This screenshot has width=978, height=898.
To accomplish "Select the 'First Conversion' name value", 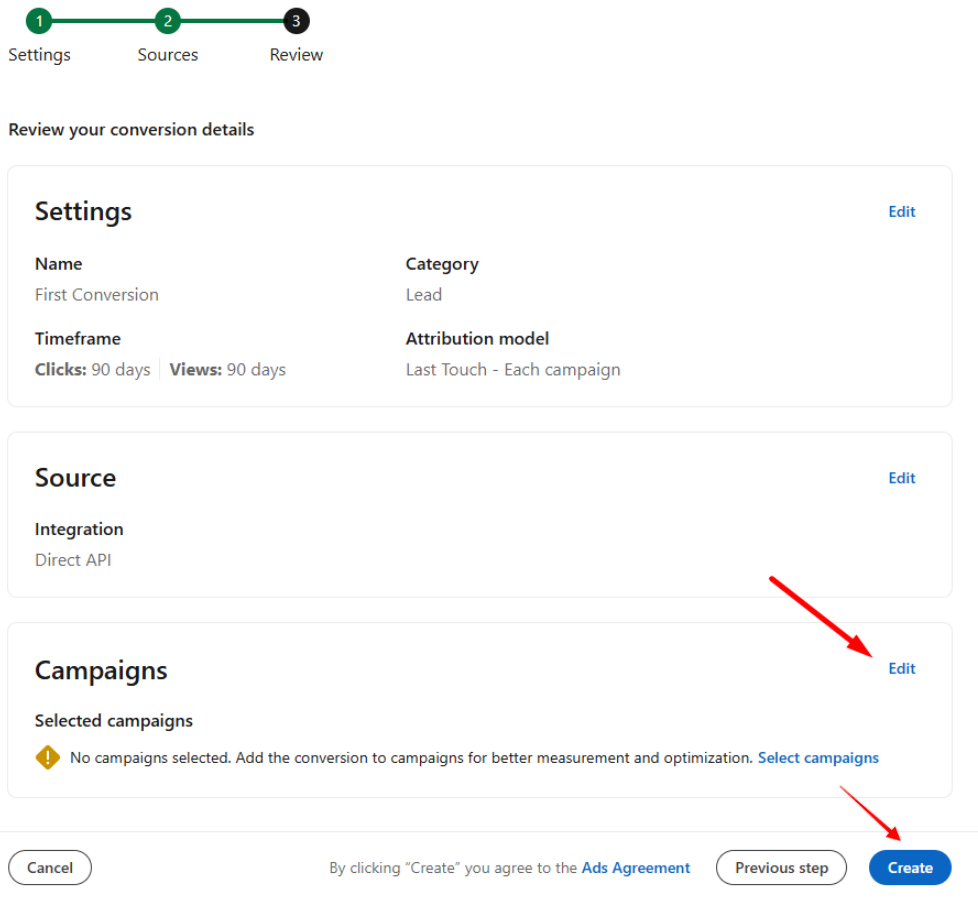I will [x=97, y=294].
